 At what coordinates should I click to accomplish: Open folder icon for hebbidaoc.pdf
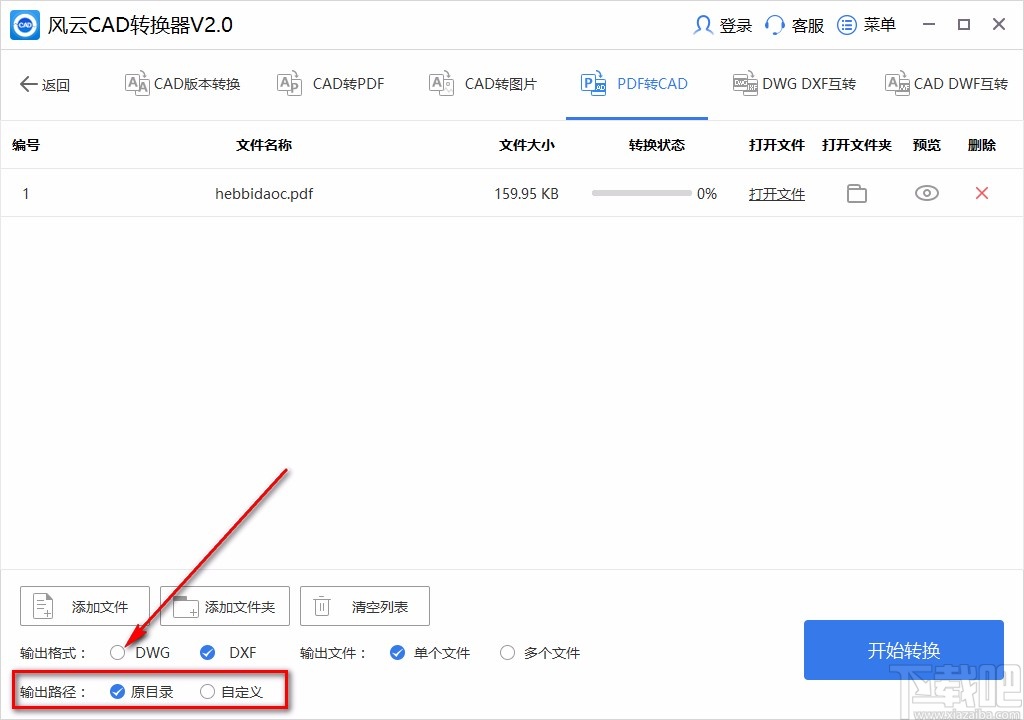(x=857, y=193)
